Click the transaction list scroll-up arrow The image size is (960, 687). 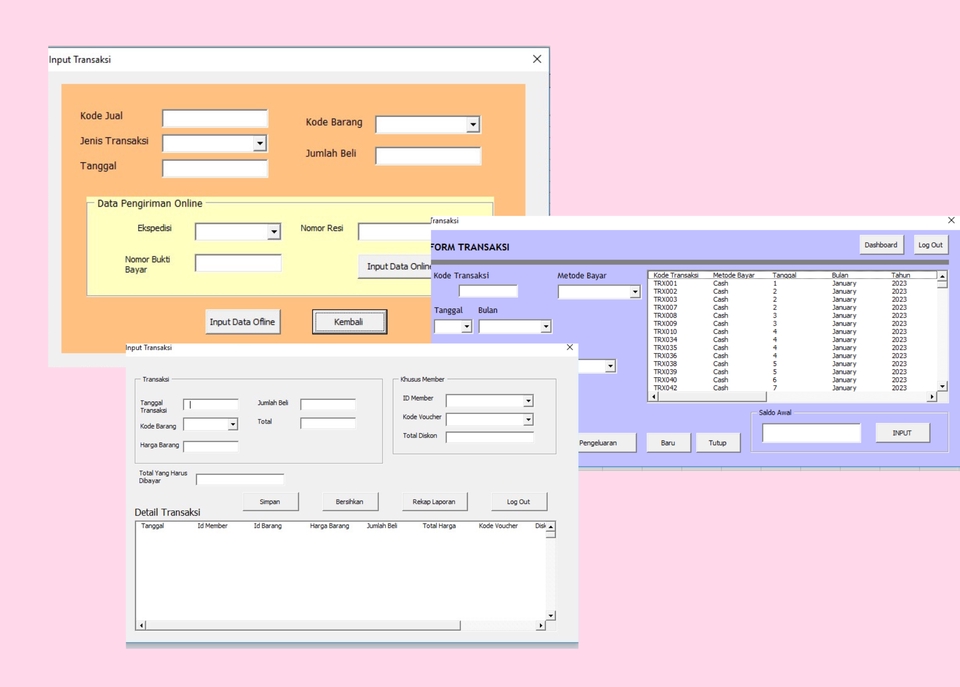coord(942,276)
